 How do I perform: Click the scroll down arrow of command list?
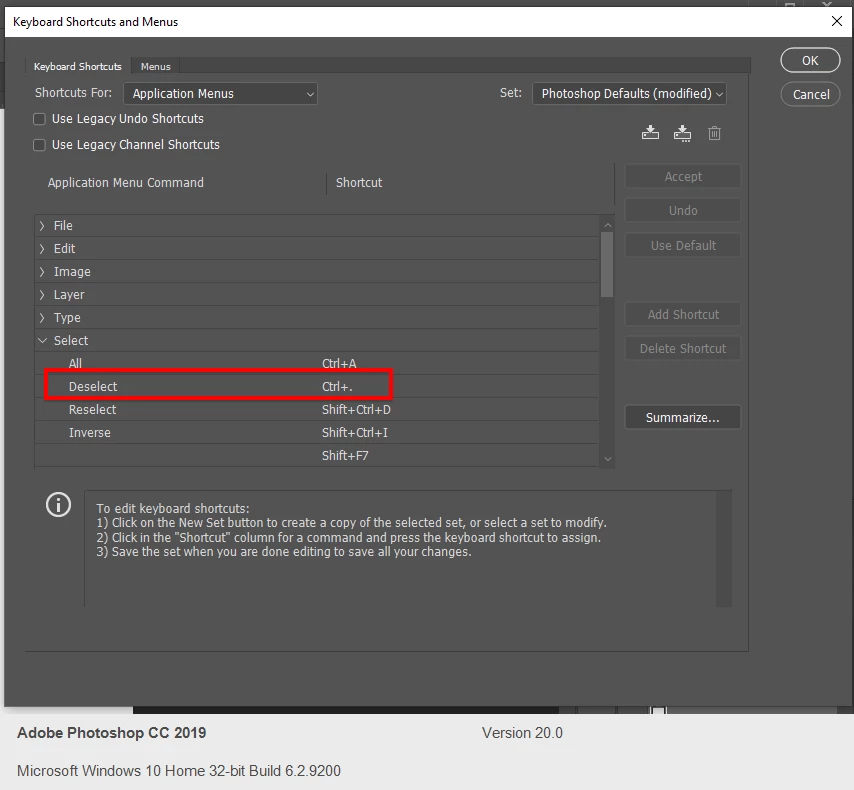tap(608, 459)
